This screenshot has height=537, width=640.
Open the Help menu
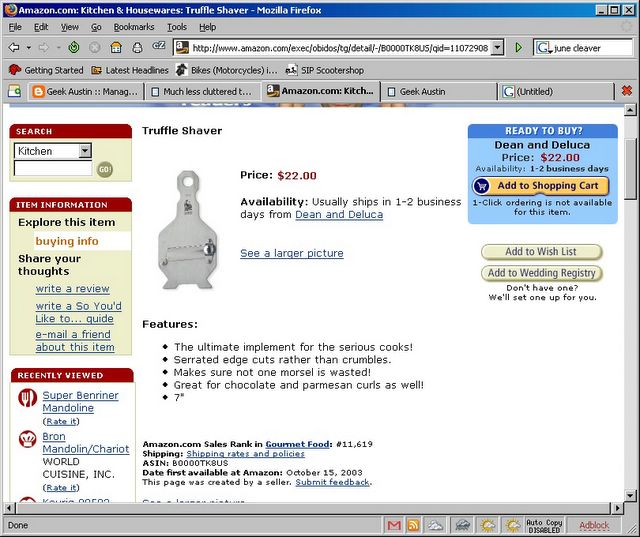(208, 27)
